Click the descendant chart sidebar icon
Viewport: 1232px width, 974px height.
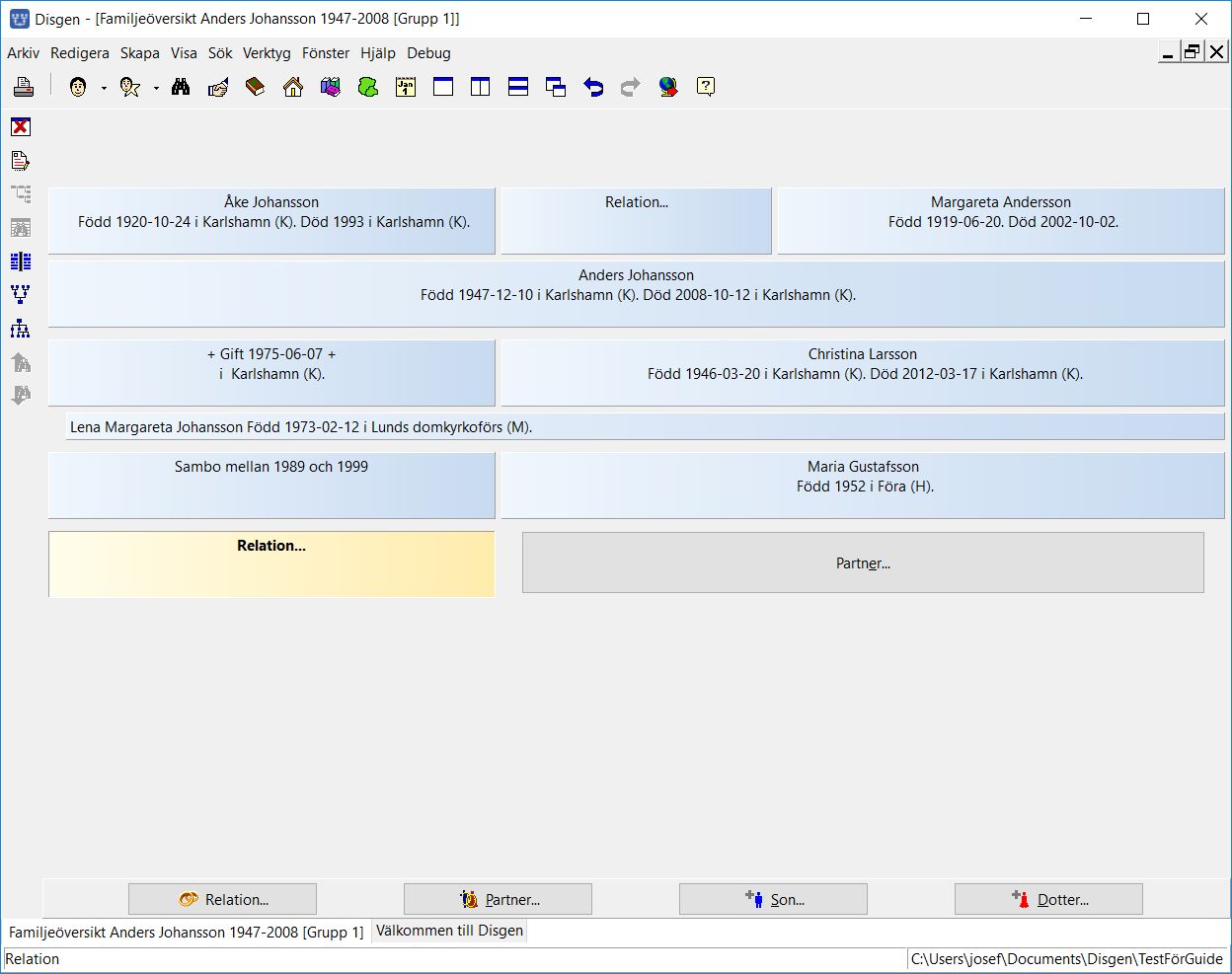(21, 329)
